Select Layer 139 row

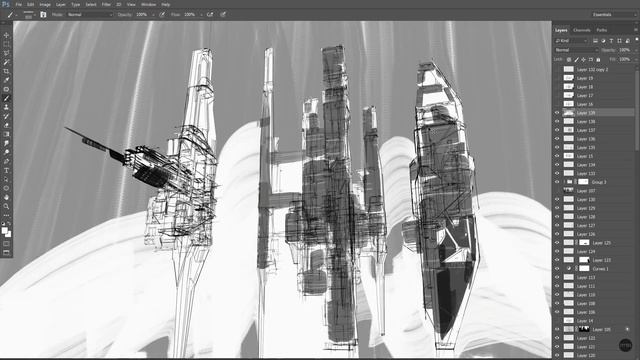click(594, 113)
